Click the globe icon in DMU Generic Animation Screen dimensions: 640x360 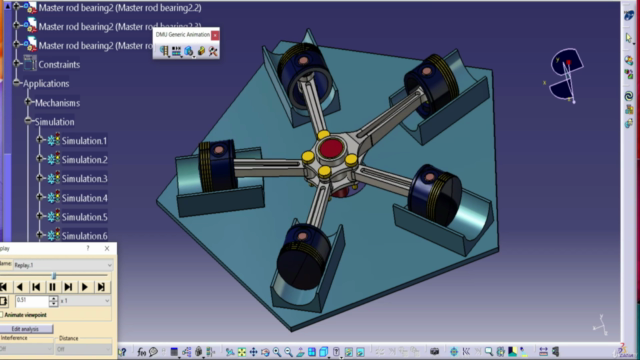189,51
